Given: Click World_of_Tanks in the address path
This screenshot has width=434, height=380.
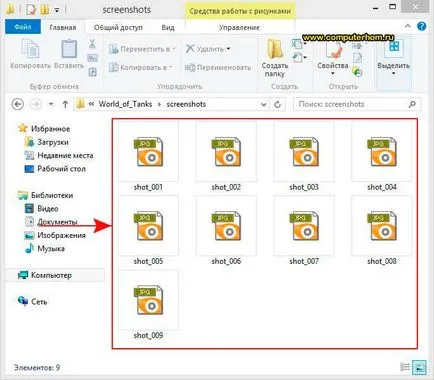Looking at the screenshot, I should (x=125, y=104).
